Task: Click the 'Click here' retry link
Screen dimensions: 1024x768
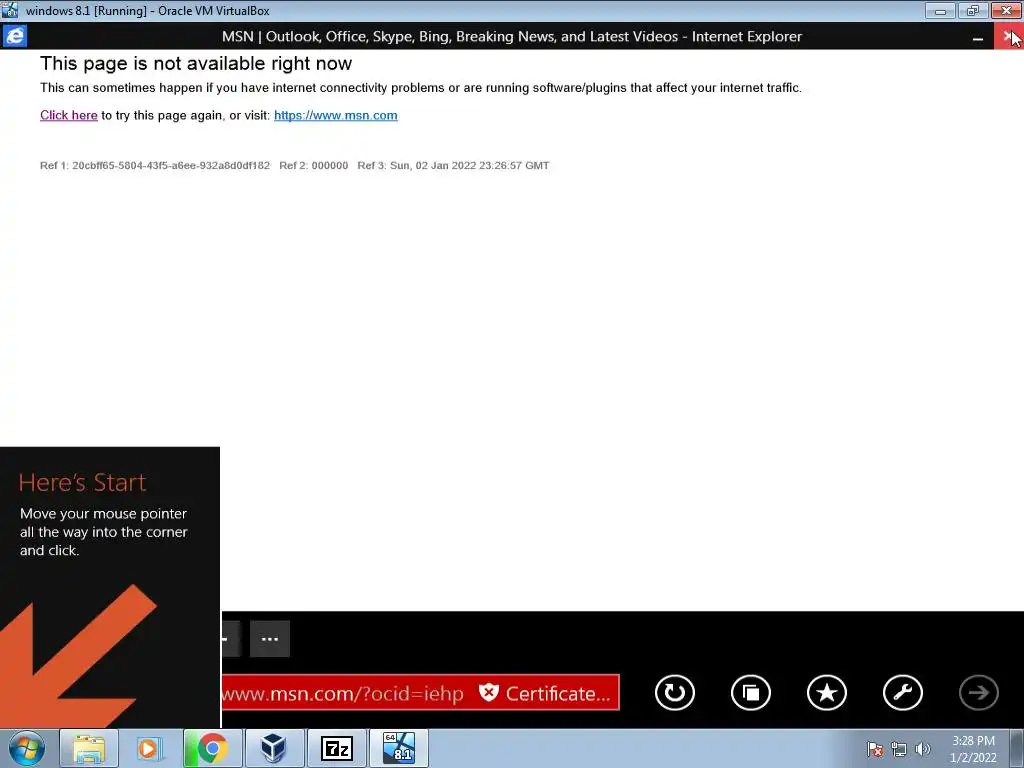Action: click(x=69, y=116)
